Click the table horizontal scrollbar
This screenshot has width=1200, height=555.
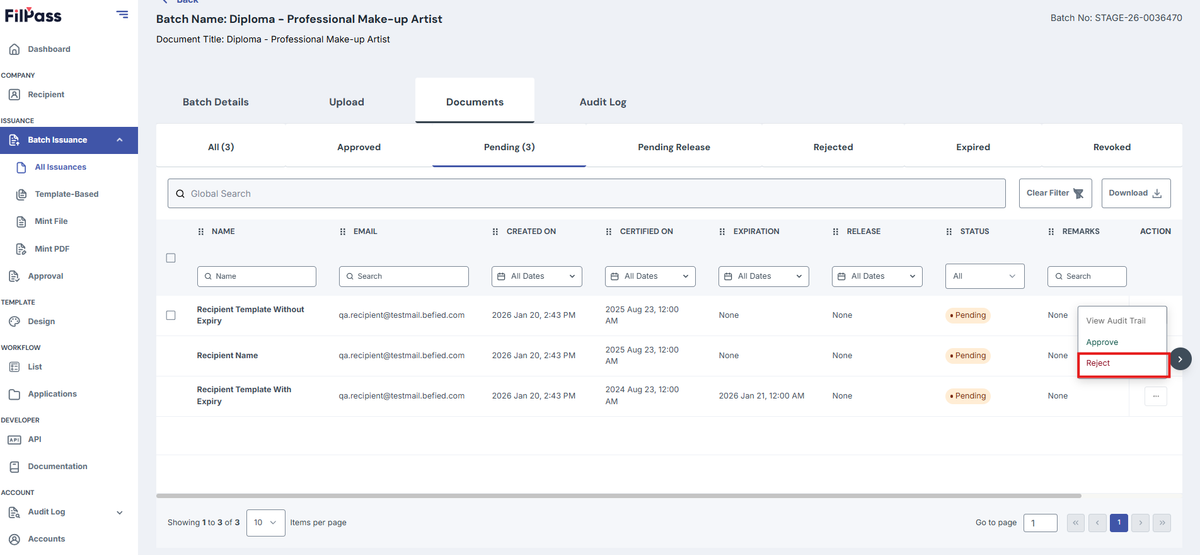click(x=619, y=496)
